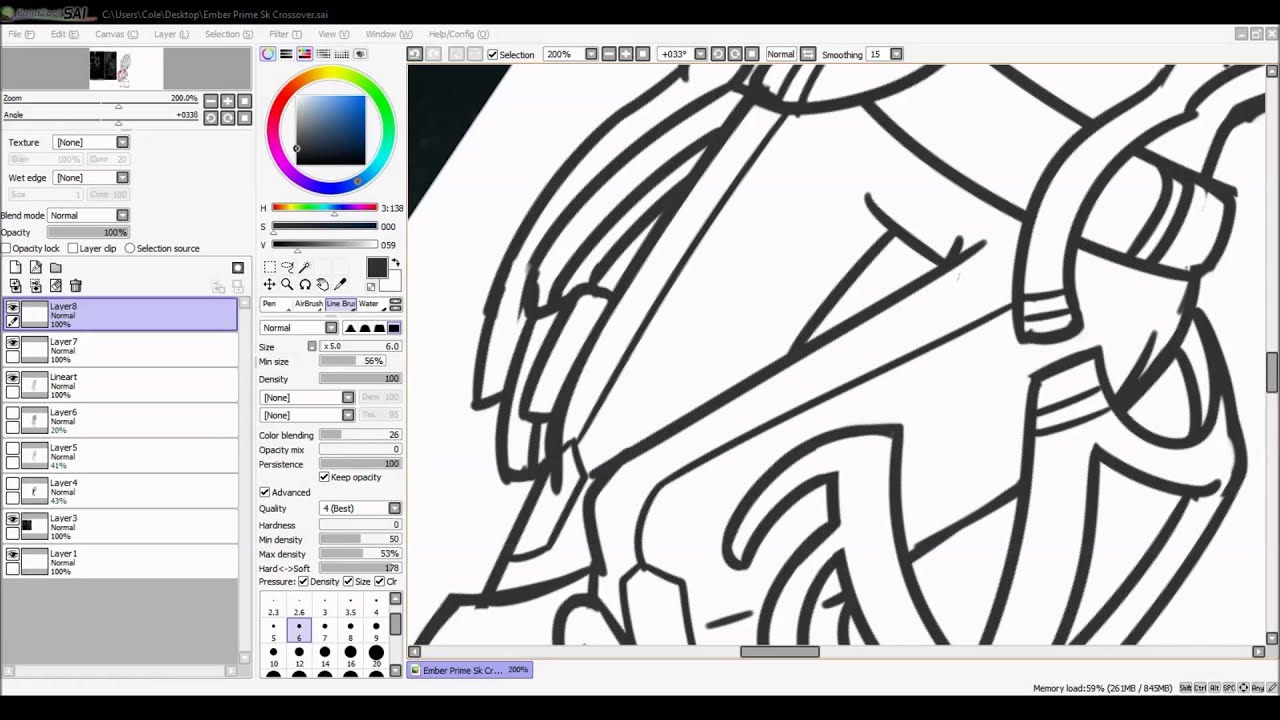Click the Lasso selection tool
The height and width of the screenshot is (720, 1280).
287,267
